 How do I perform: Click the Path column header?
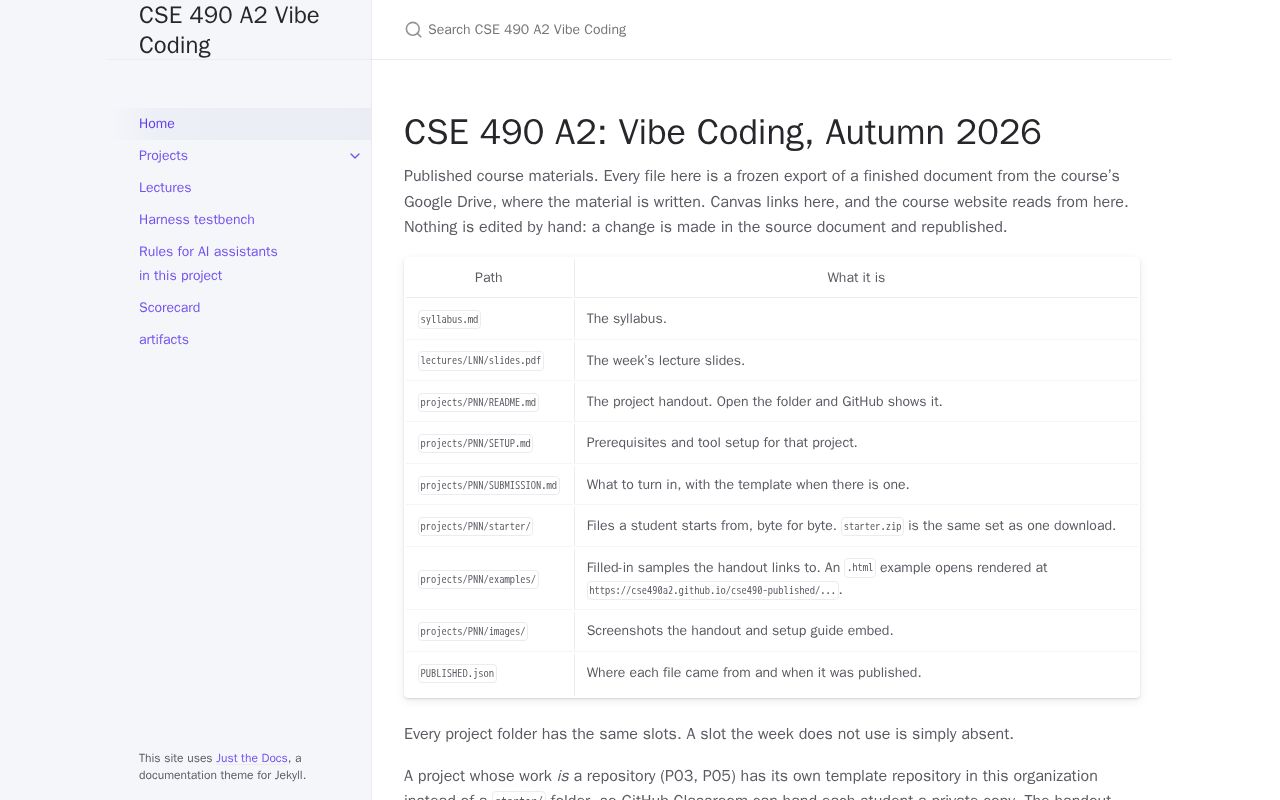pos(489,278)
